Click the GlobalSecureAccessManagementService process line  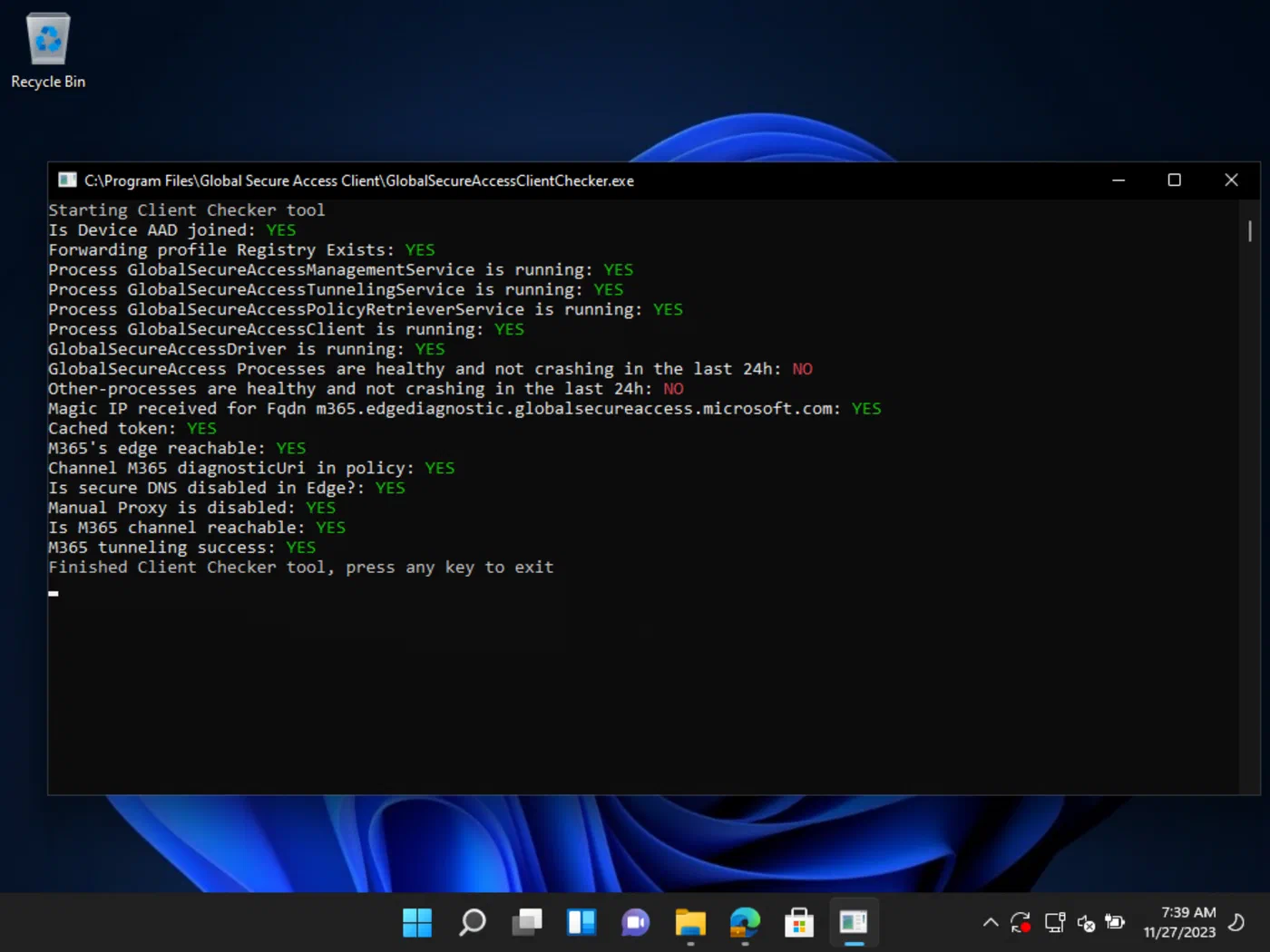(x=341, y=270)
